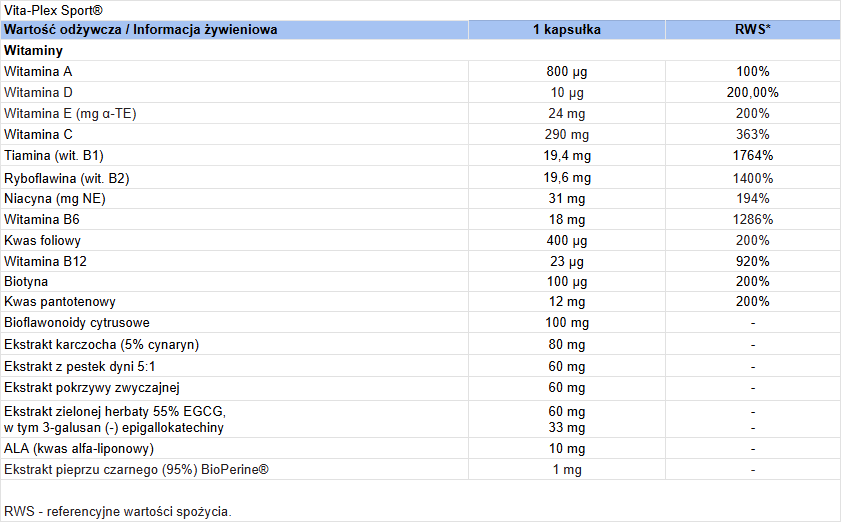Select the '100 mg' value
Screen dimensions: 841x522
tap(567, 322)
